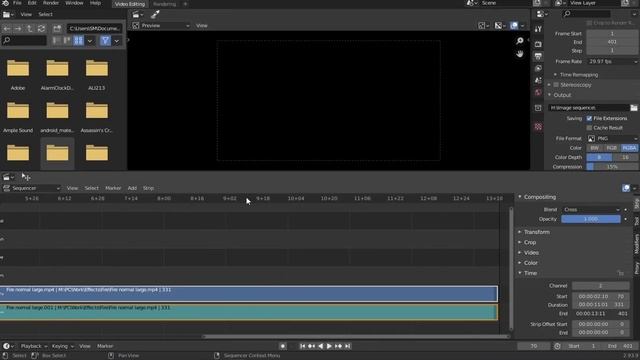Viewport: 640px width, 360px height.
Task: Go forward in the file browser
Action: 18,29
